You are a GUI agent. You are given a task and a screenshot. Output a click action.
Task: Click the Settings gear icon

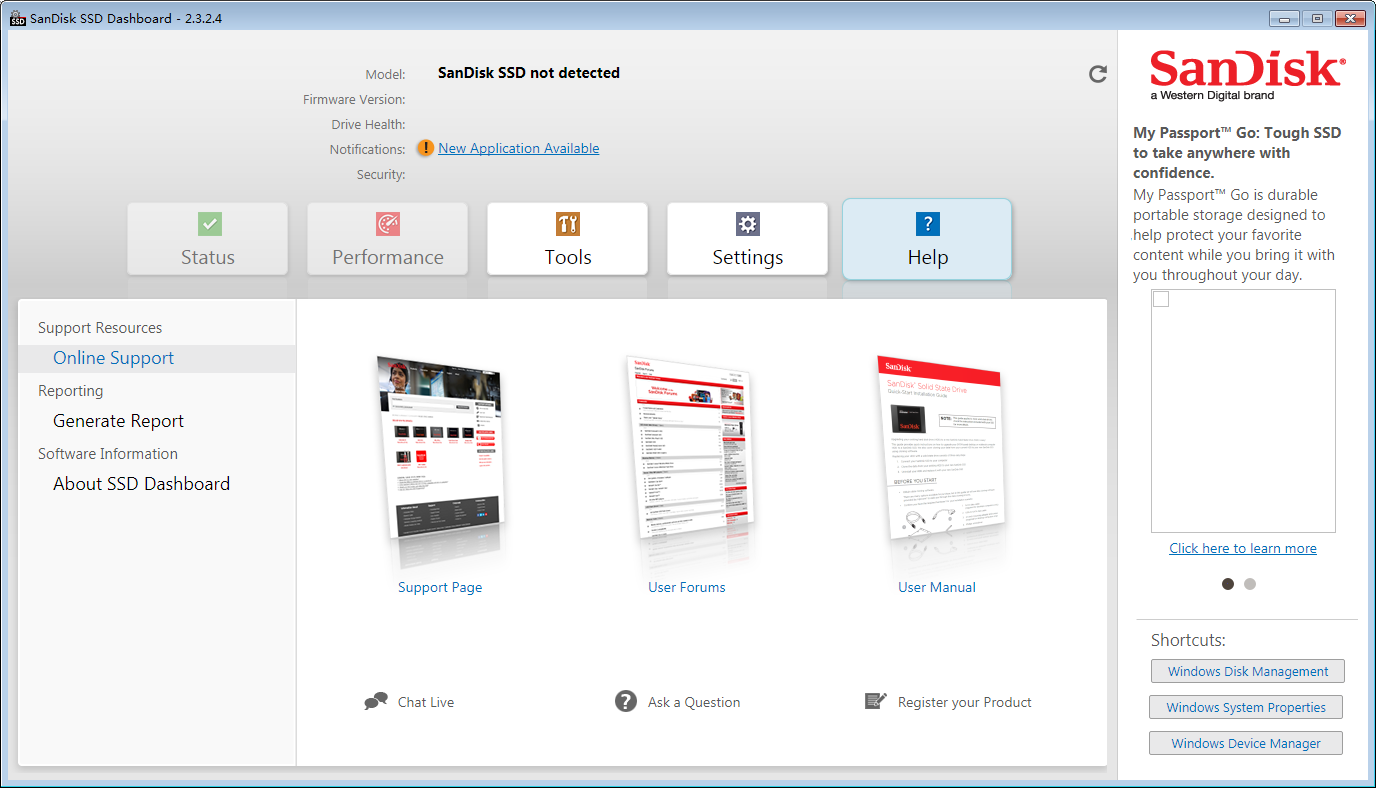click(x=748, y=224)
